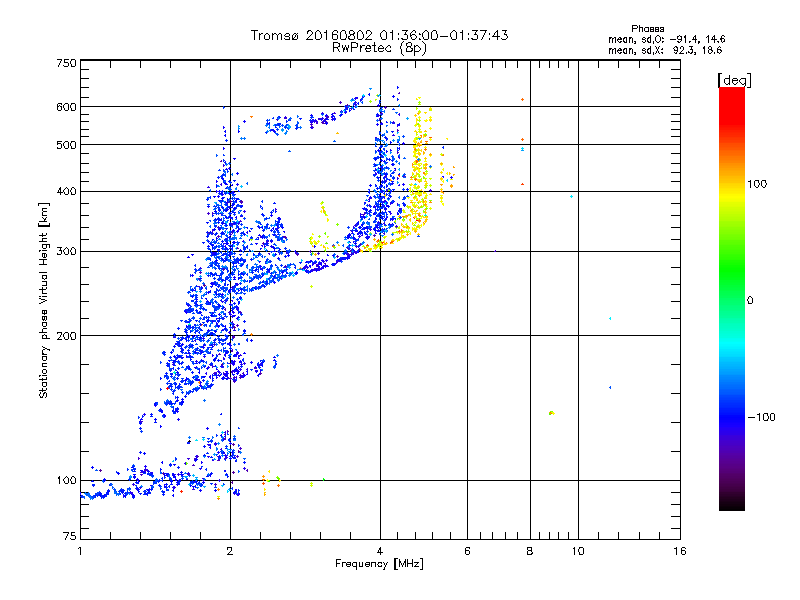The width and height of the screenshot is (800, 600).
Task: Click the x-axis tick label '8'
Action: pos(530,551)
